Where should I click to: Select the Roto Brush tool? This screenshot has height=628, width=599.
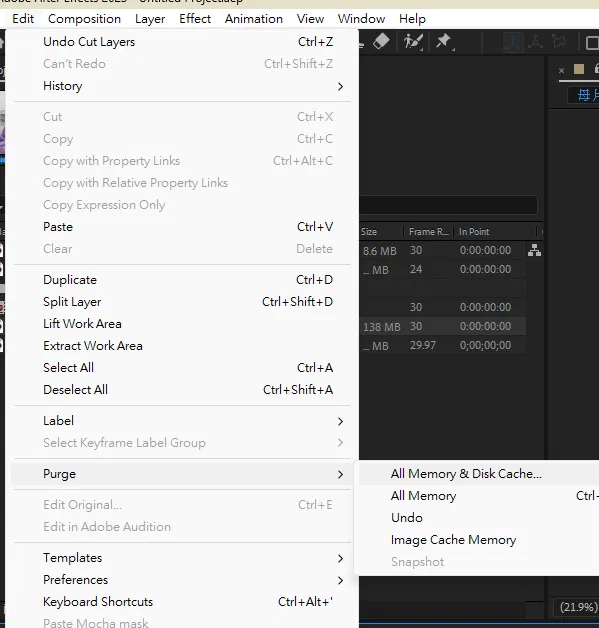point(413,42)
